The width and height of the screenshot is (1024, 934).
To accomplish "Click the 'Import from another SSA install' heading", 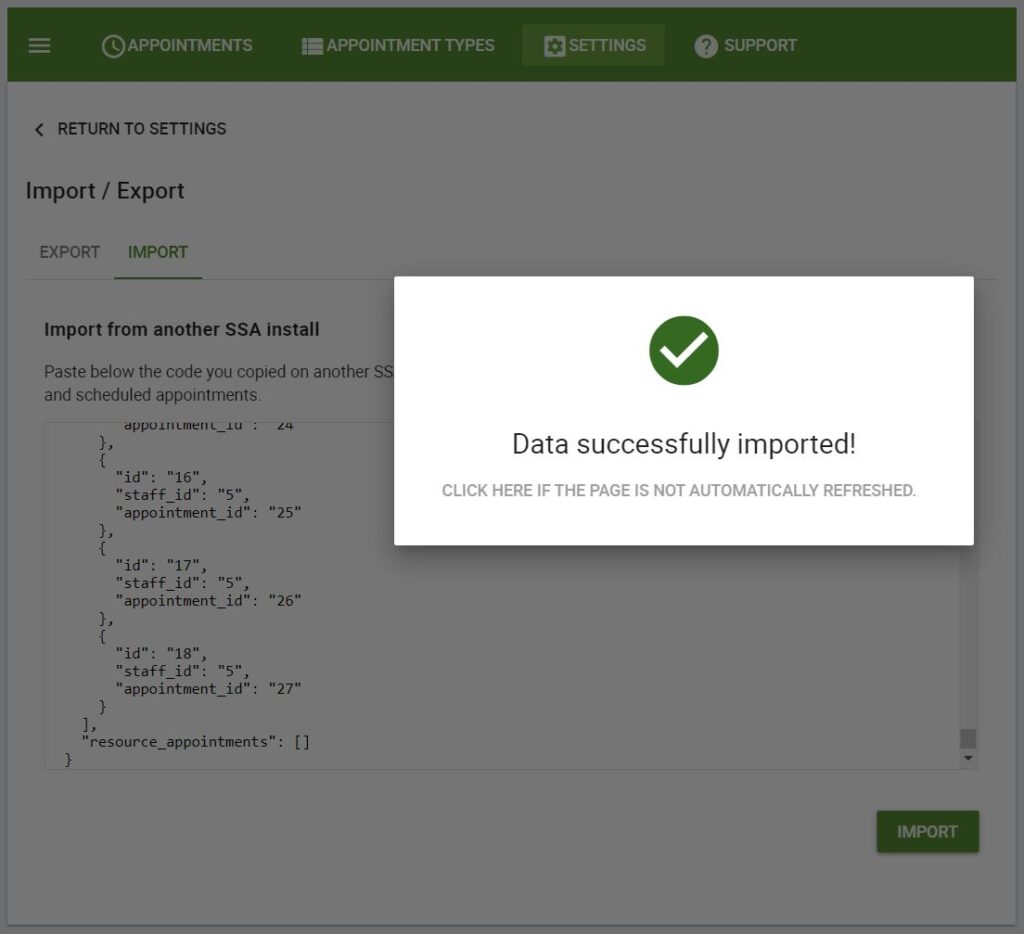I will (182, 329).
